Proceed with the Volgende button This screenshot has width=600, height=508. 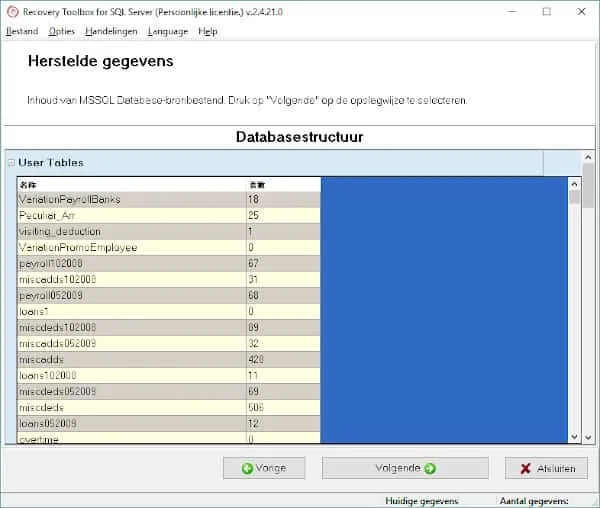point(405,468)
